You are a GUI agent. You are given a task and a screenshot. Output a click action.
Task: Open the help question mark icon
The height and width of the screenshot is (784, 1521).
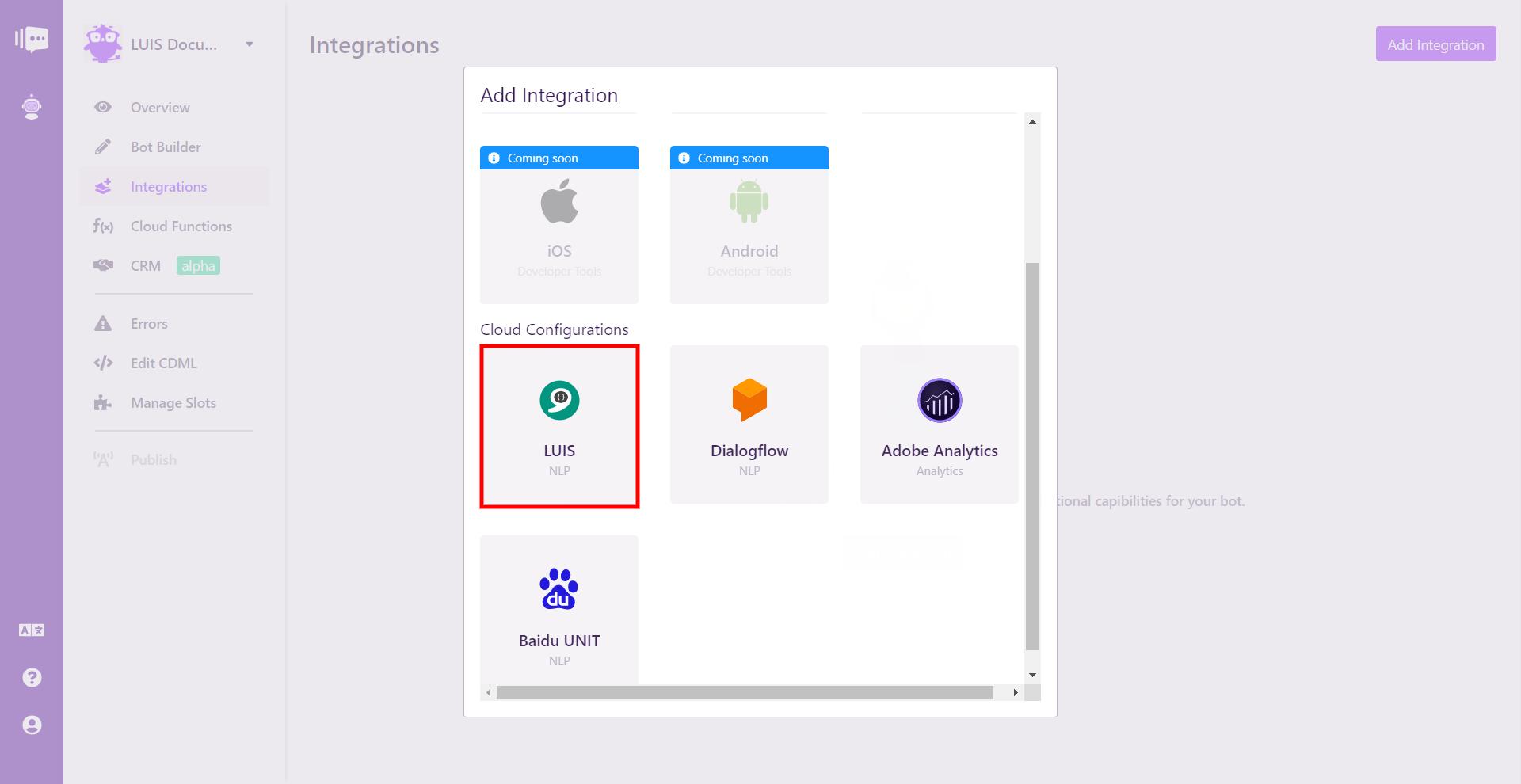pyautogui.click(x=32, y=678)
